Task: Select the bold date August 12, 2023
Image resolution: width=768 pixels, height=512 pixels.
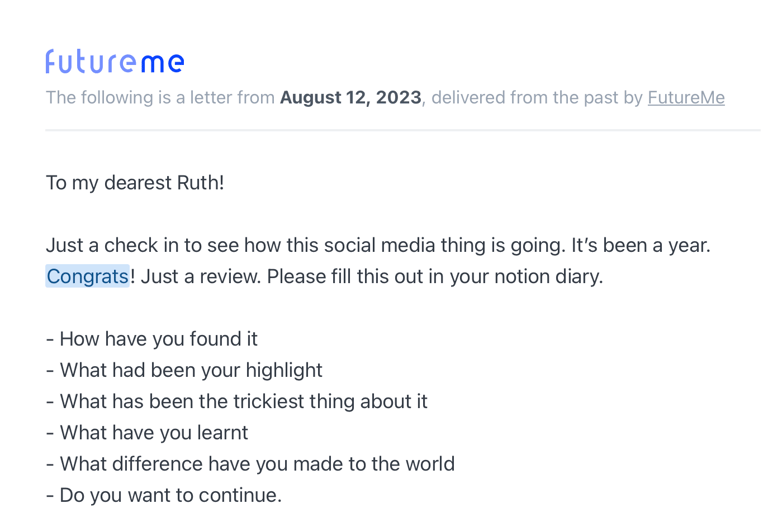Action: click(x=351, y=98)
